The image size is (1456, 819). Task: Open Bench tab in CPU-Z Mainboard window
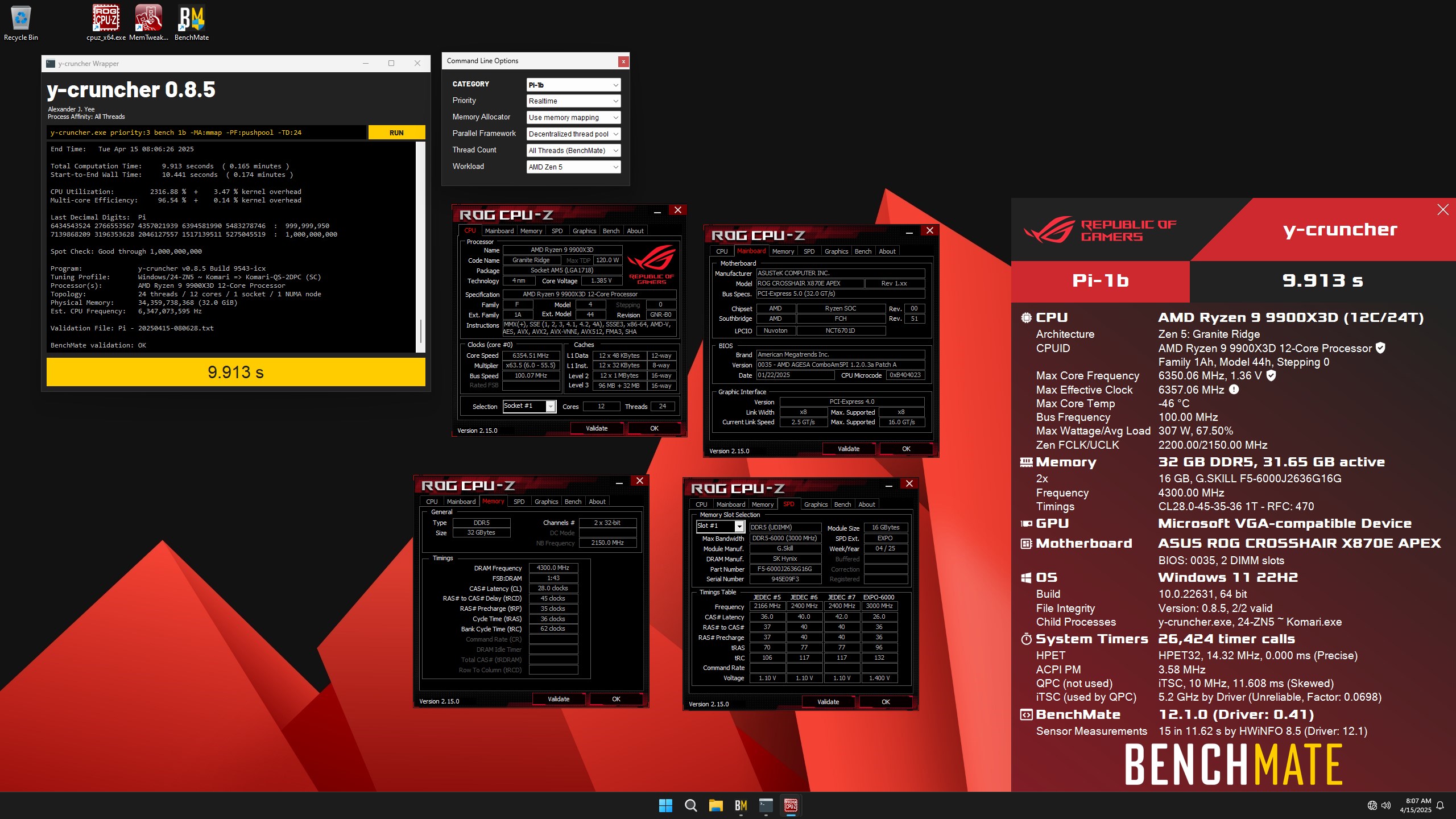tap(863, 251)
